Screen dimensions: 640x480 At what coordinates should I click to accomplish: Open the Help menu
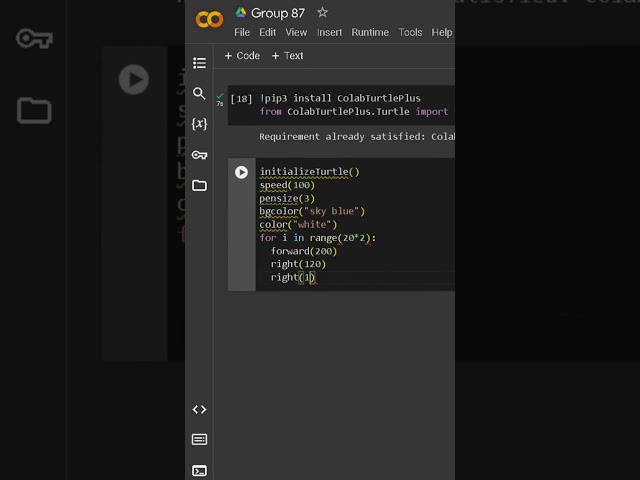442,32
